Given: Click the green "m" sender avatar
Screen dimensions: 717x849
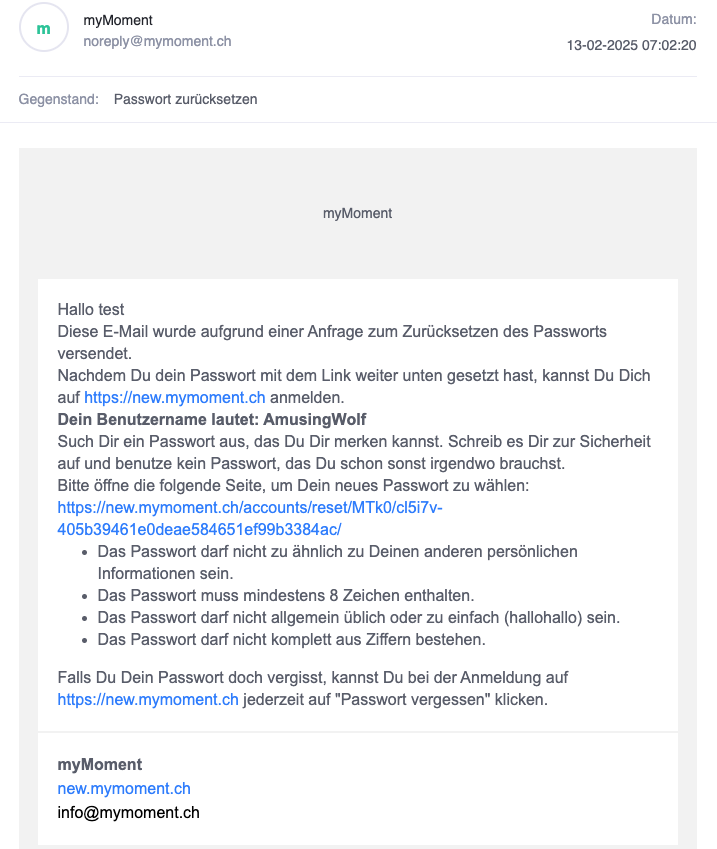Looking at the screenshot, I should [43, 29].
